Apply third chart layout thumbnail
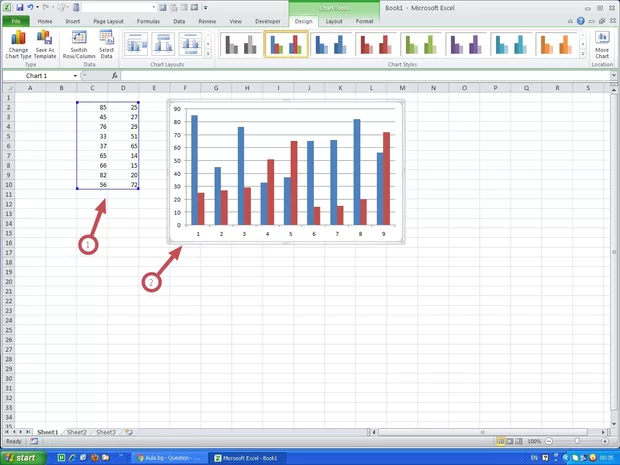620x465 pixels. [x=190, y=44]
